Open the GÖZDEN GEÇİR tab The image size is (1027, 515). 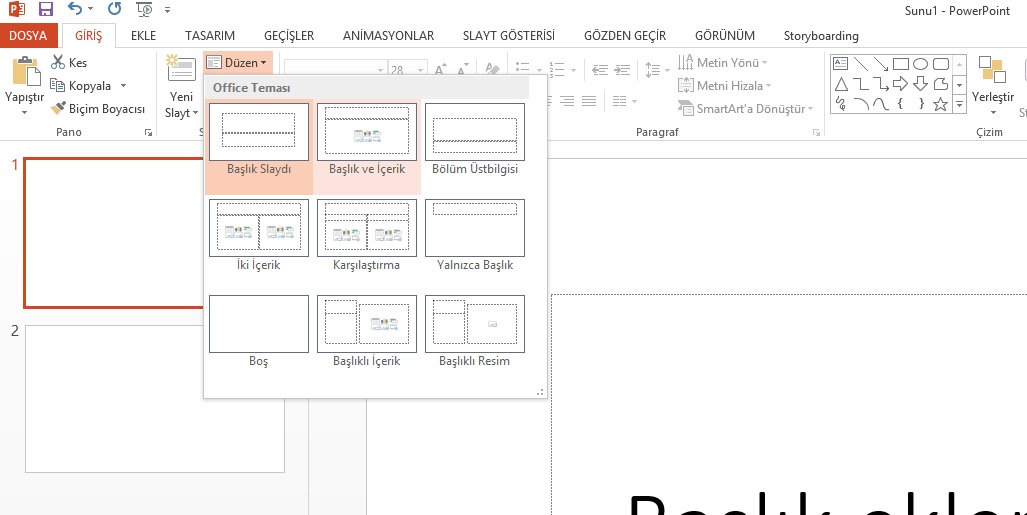coord(625,35)
